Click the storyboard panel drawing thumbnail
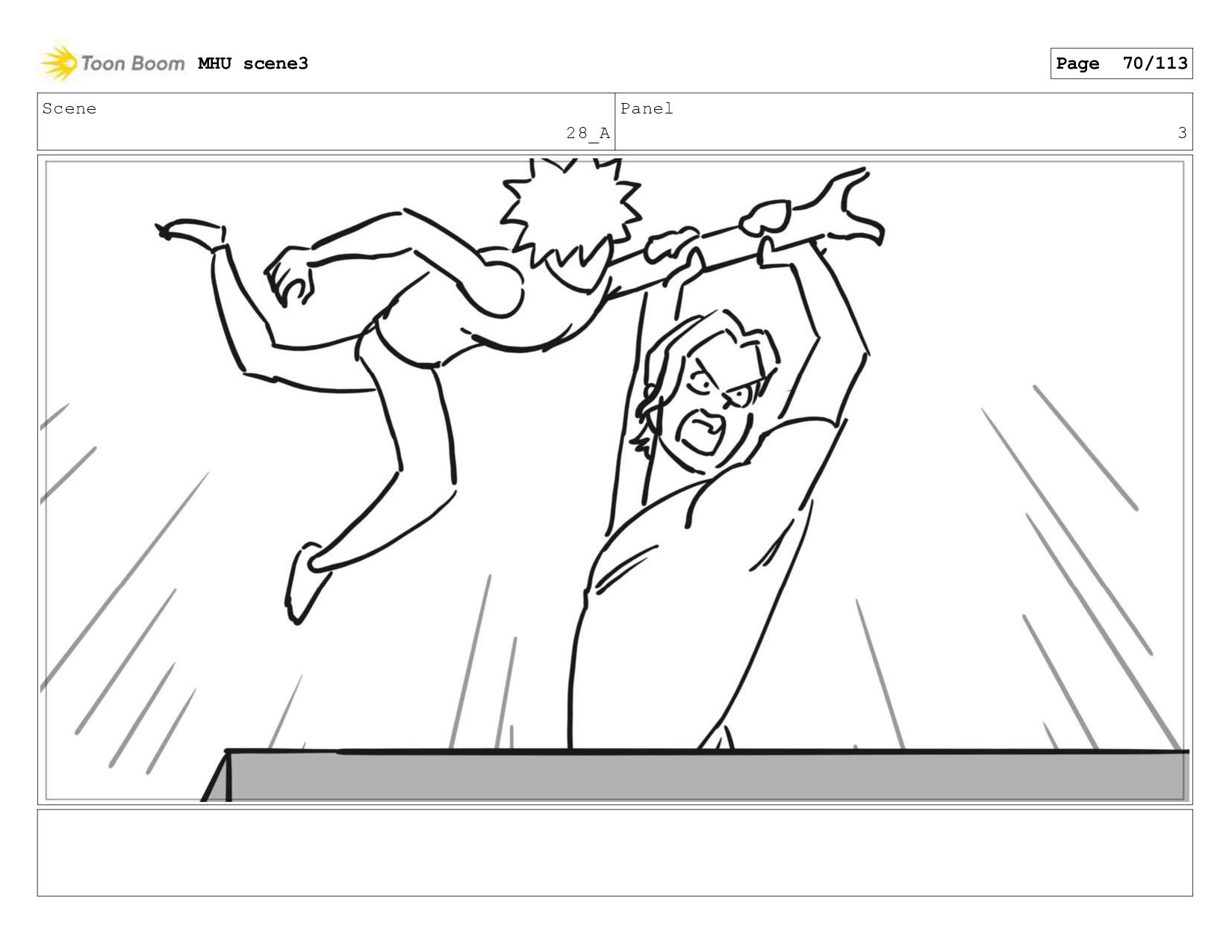This screenshot has width=1232, height=952. (x=615, y=480)
